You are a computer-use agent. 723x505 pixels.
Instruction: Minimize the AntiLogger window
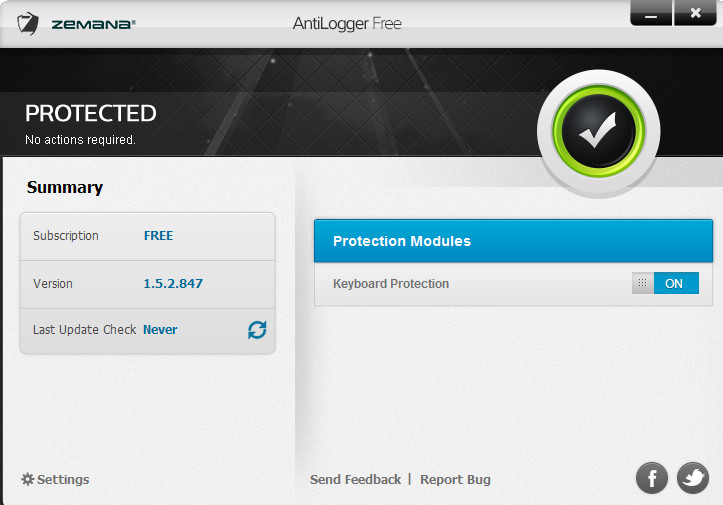[x=651, y=13]
